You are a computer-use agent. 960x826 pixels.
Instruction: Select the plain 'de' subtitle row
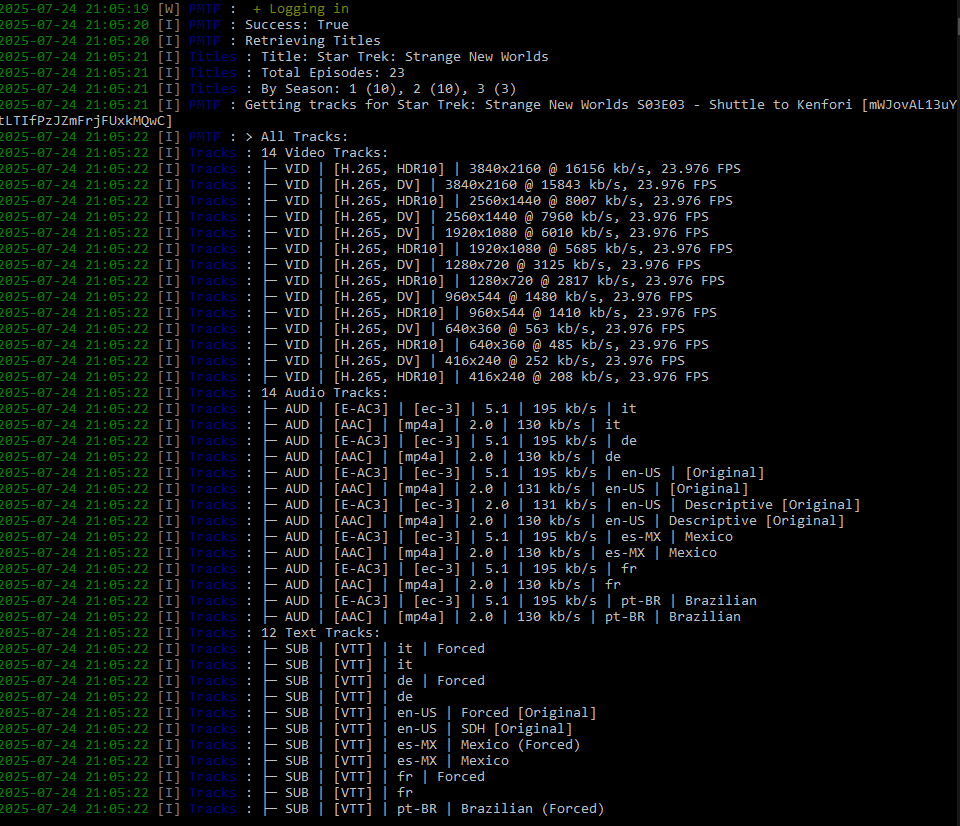click(x=337, y=696)
